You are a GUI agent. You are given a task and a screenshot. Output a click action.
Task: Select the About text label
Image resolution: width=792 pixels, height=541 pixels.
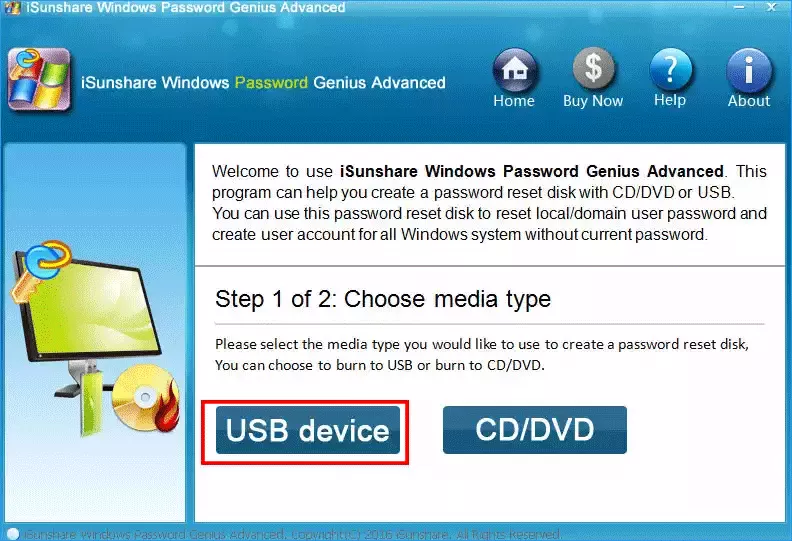pyautogui.click(x=749, y=101)
